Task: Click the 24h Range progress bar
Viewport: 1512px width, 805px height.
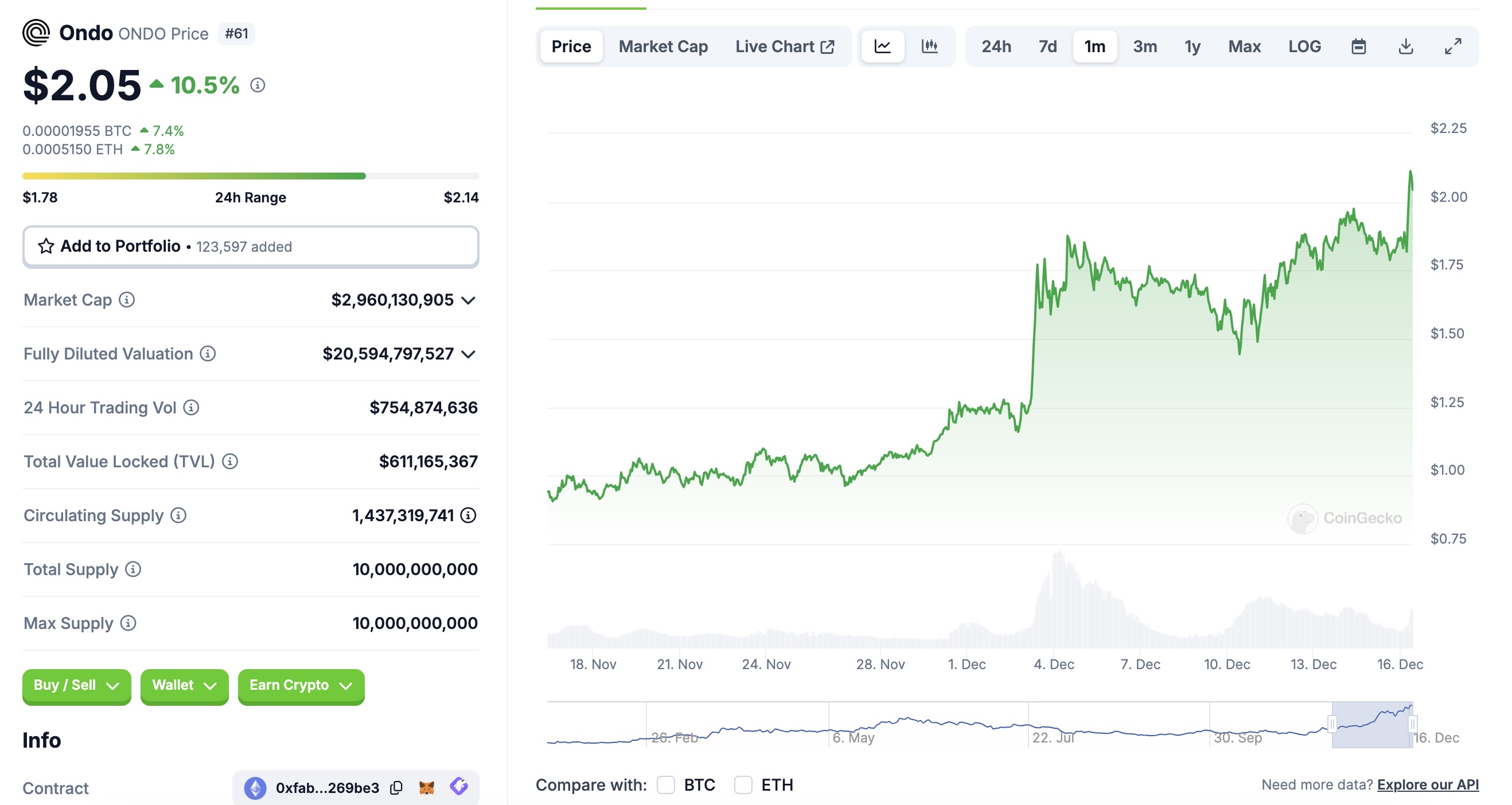Action: coord(251,176)
